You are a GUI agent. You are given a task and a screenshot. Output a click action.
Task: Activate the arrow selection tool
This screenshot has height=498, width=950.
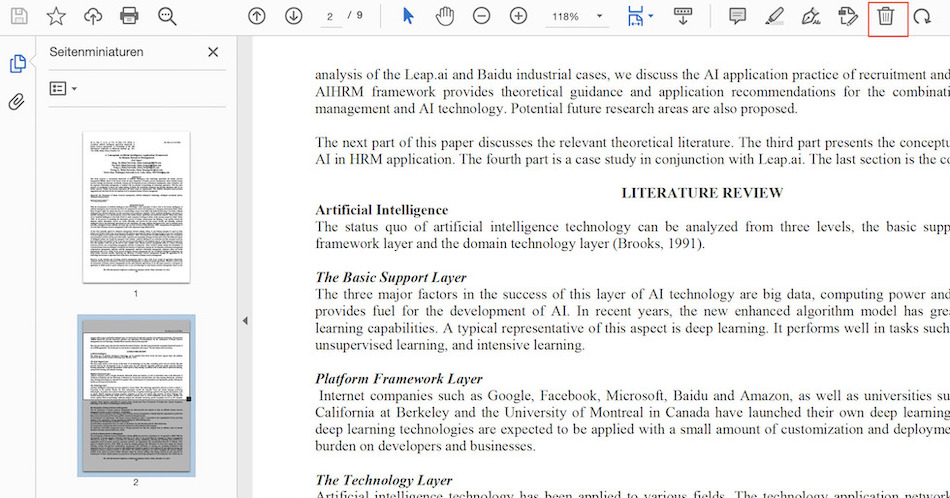coord(408,16)
